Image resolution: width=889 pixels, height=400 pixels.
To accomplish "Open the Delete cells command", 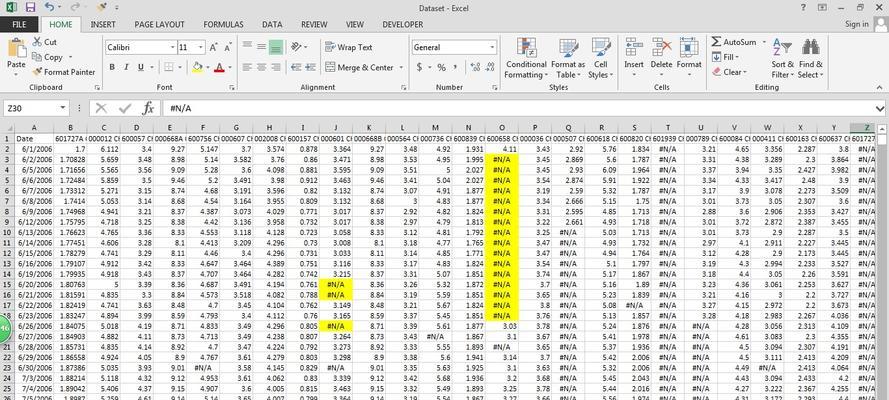I will (661, 59).
